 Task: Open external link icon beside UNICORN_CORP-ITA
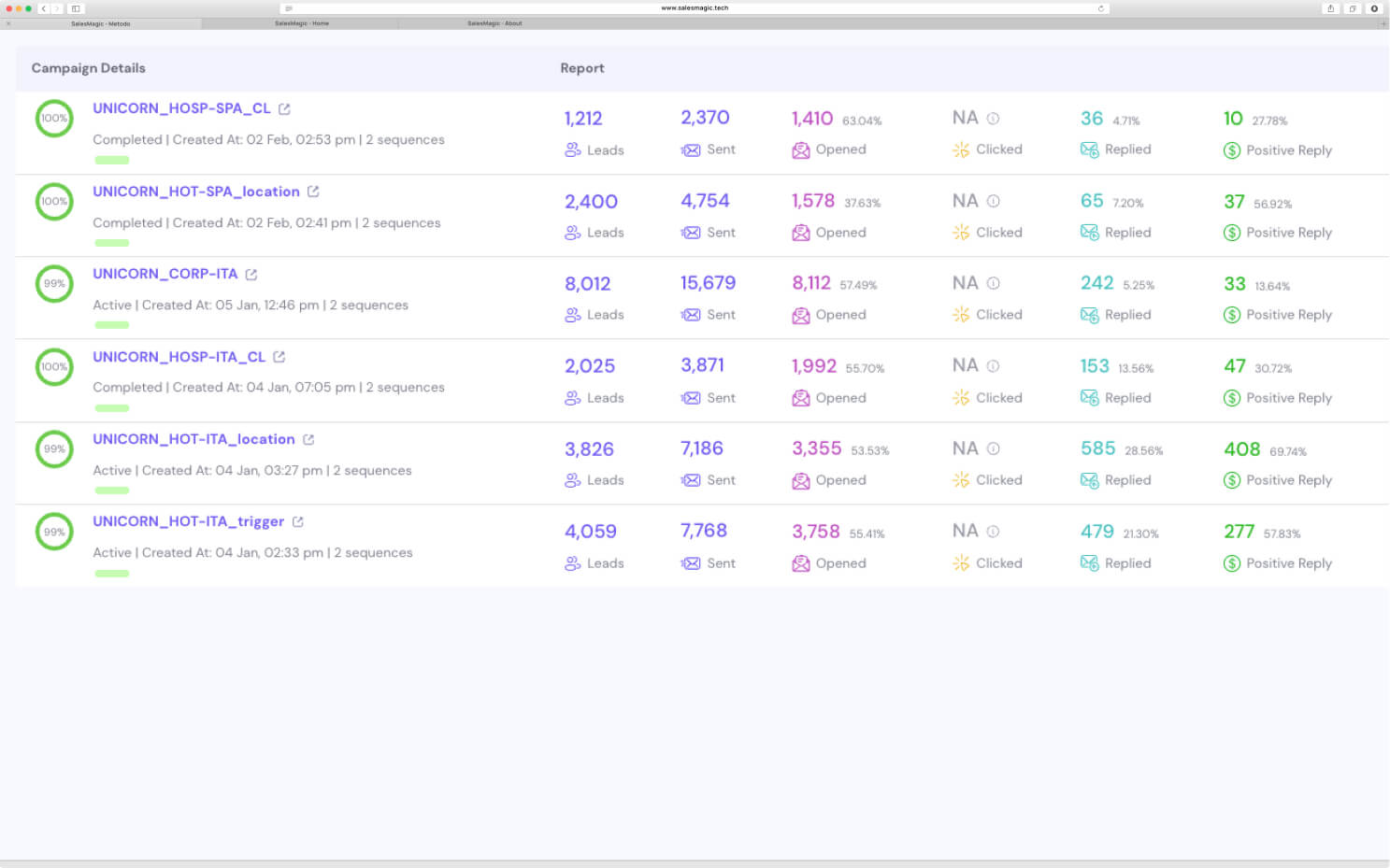point(251,275)
